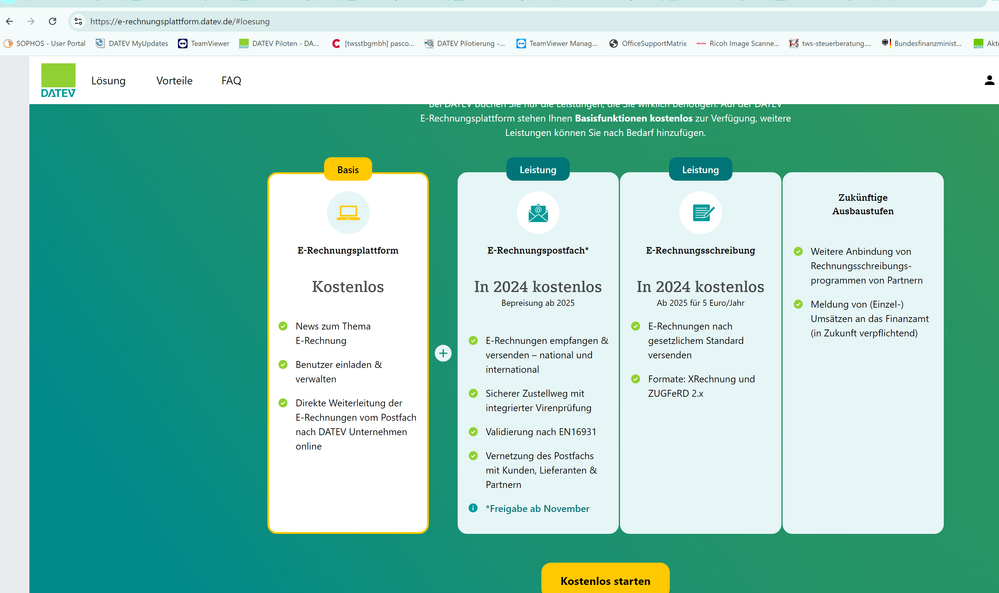Screen dimensions: 999x593
Task: Open the OfficeSupportMatrix bookmark
Action: tap(647, 43)
